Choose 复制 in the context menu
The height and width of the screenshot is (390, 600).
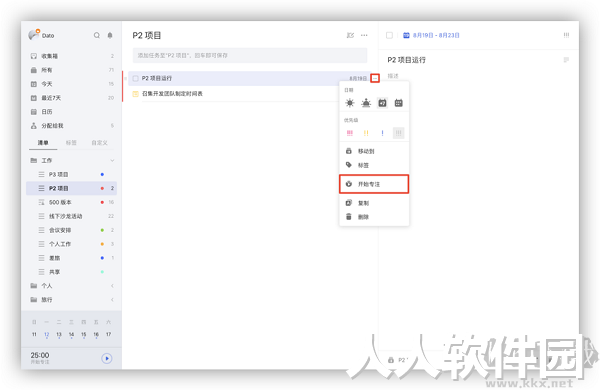pos(374,203)
